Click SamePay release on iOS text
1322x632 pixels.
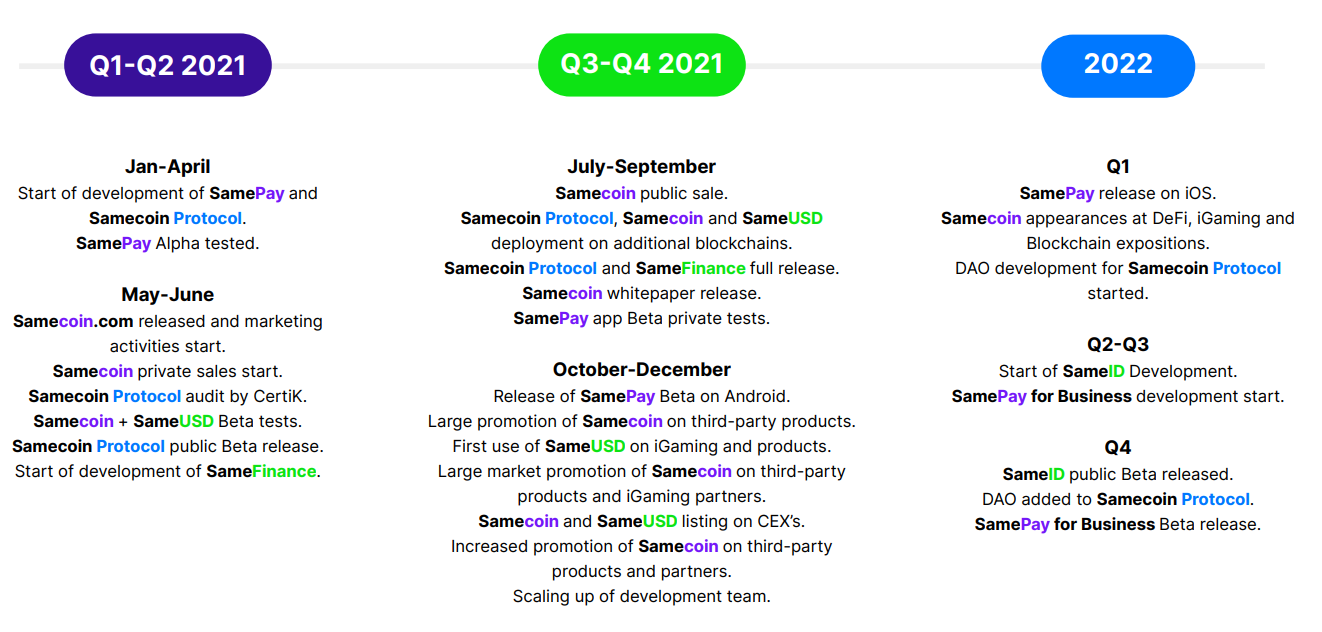tap(1118, 193)
